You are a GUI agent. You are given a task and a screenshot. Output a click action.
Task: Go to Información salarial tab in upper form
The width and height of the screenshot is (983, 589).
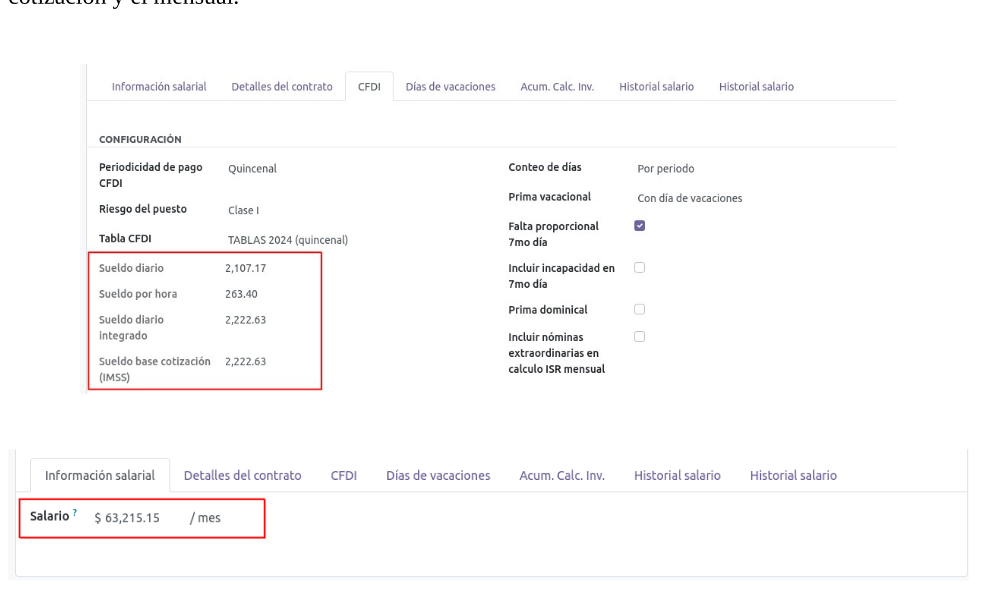pyautogui.click(x=159, y=87)
